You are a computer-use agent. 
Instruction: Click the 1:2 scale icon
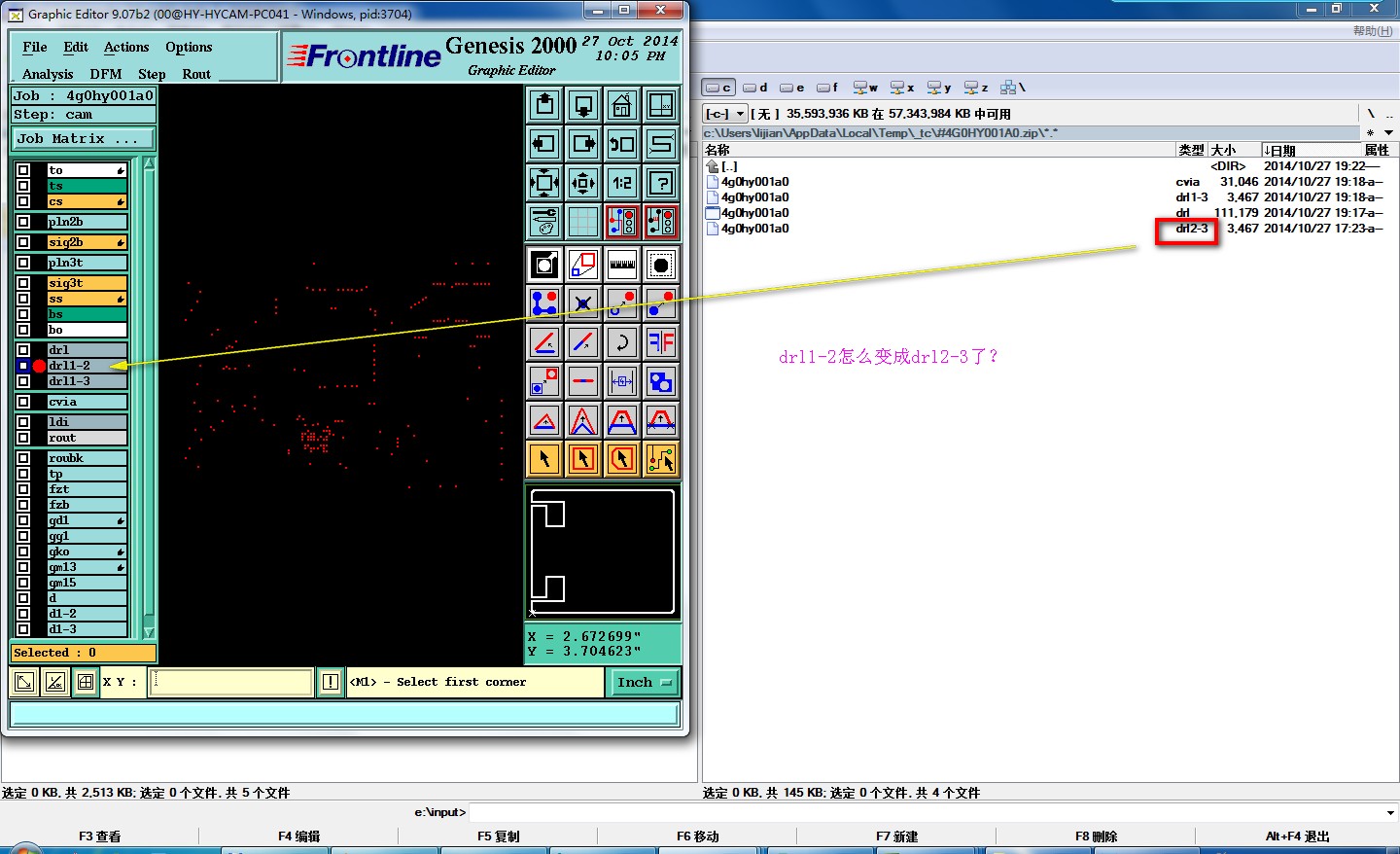622,182
